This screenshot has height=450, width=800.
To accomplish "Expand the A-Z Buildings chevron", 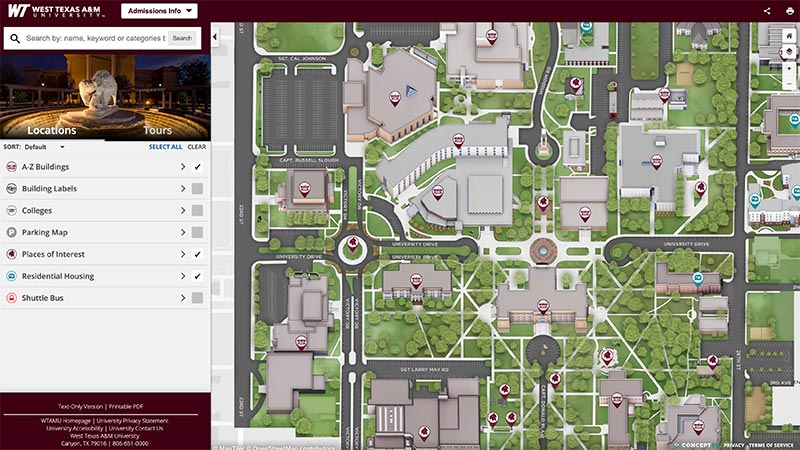I will click(x=183, y=167).
